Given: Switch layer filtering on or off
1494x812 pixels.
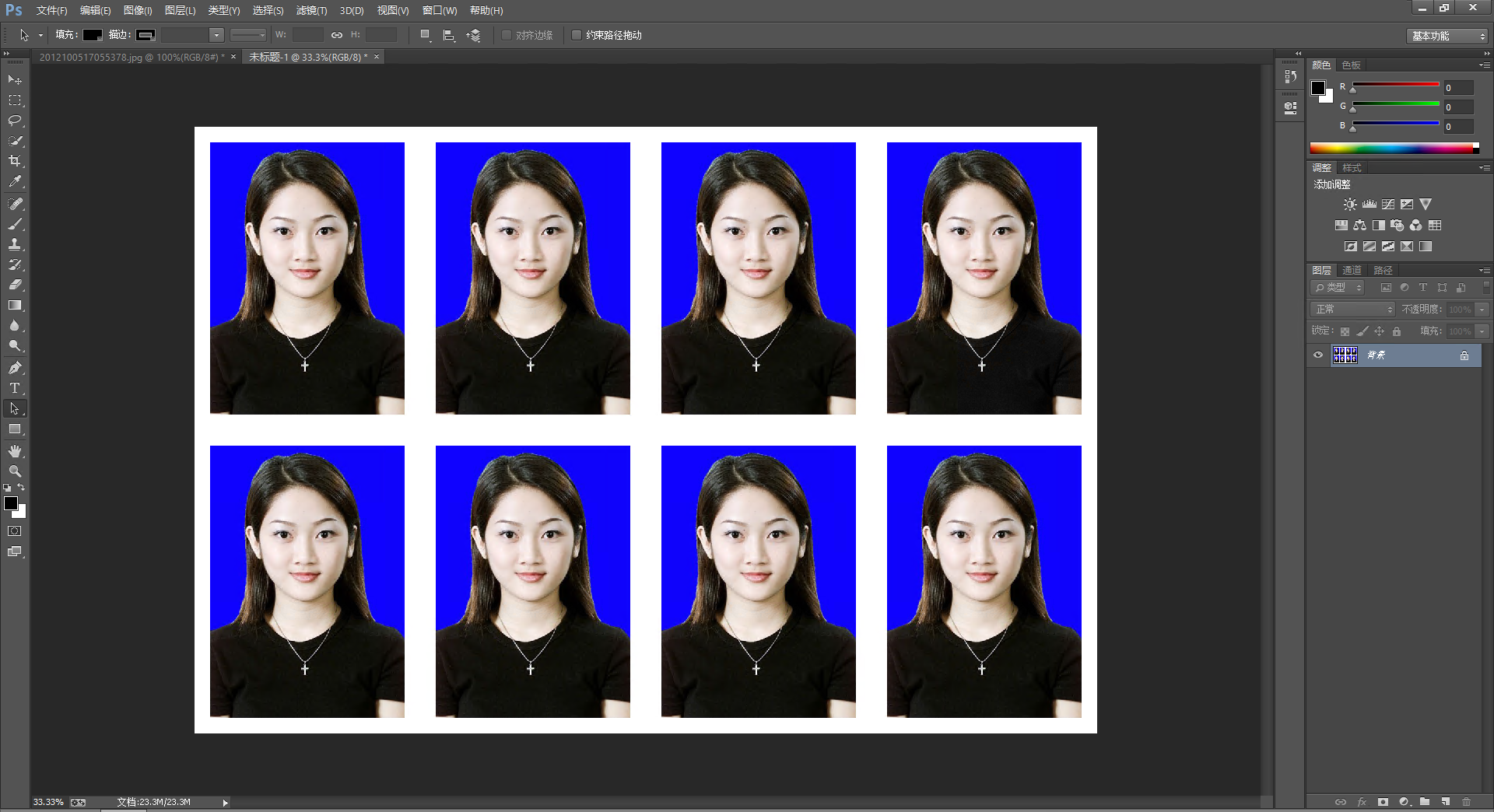Looking at the screenshot, I should (1485, 287).
